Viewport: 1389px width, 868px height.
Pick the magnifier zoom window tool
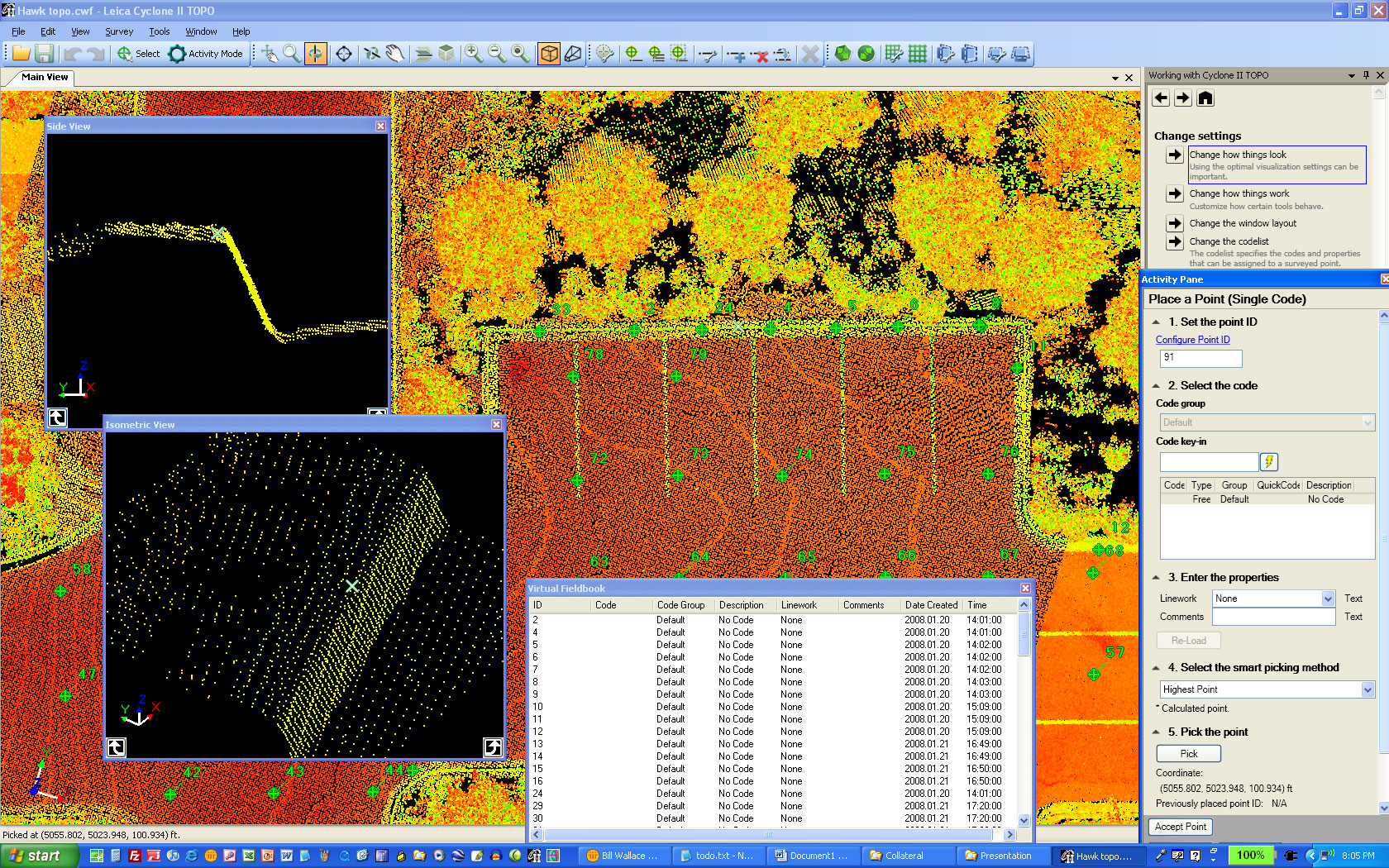pos(292,54)
